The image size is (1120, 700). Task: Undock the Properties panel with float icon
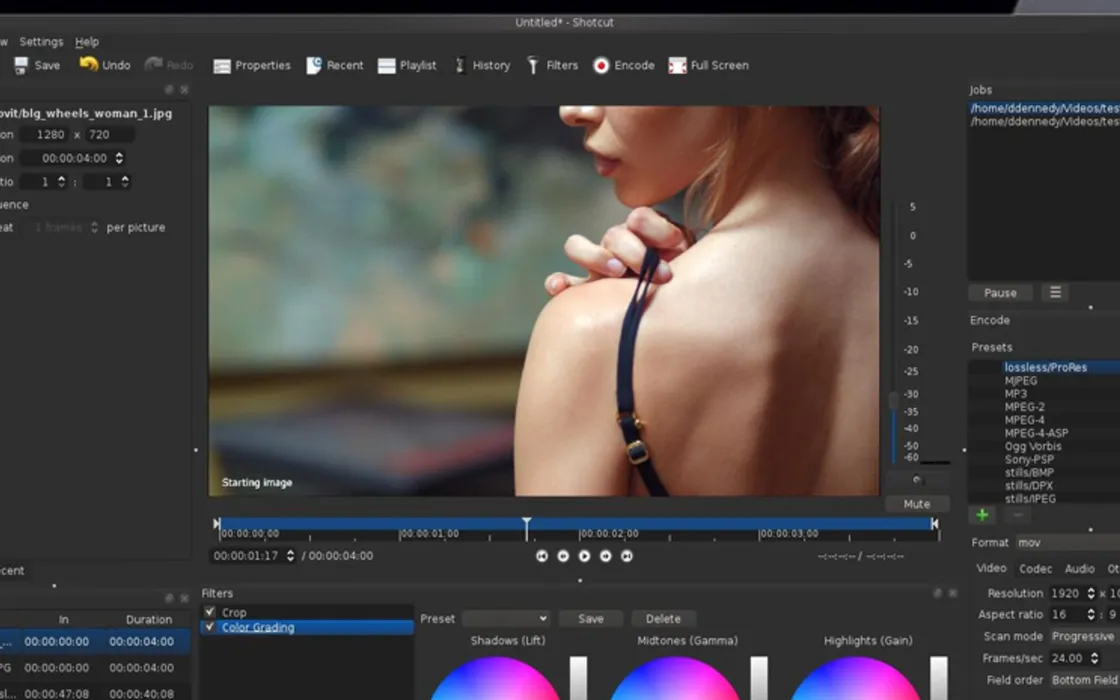coord(169,90)
